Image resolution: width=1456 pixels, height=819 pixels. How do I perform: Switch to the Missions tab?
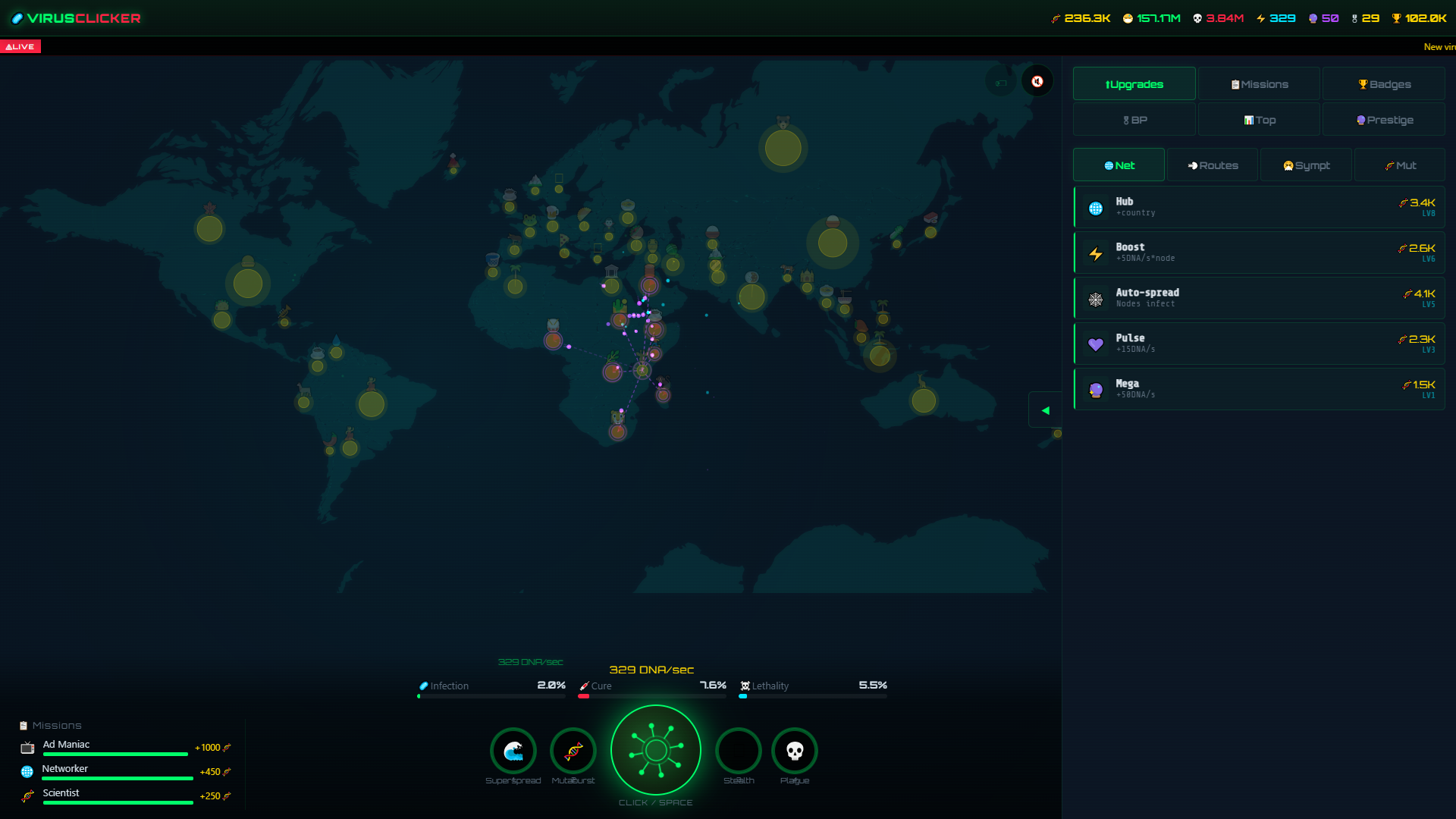pos(1258,83)
